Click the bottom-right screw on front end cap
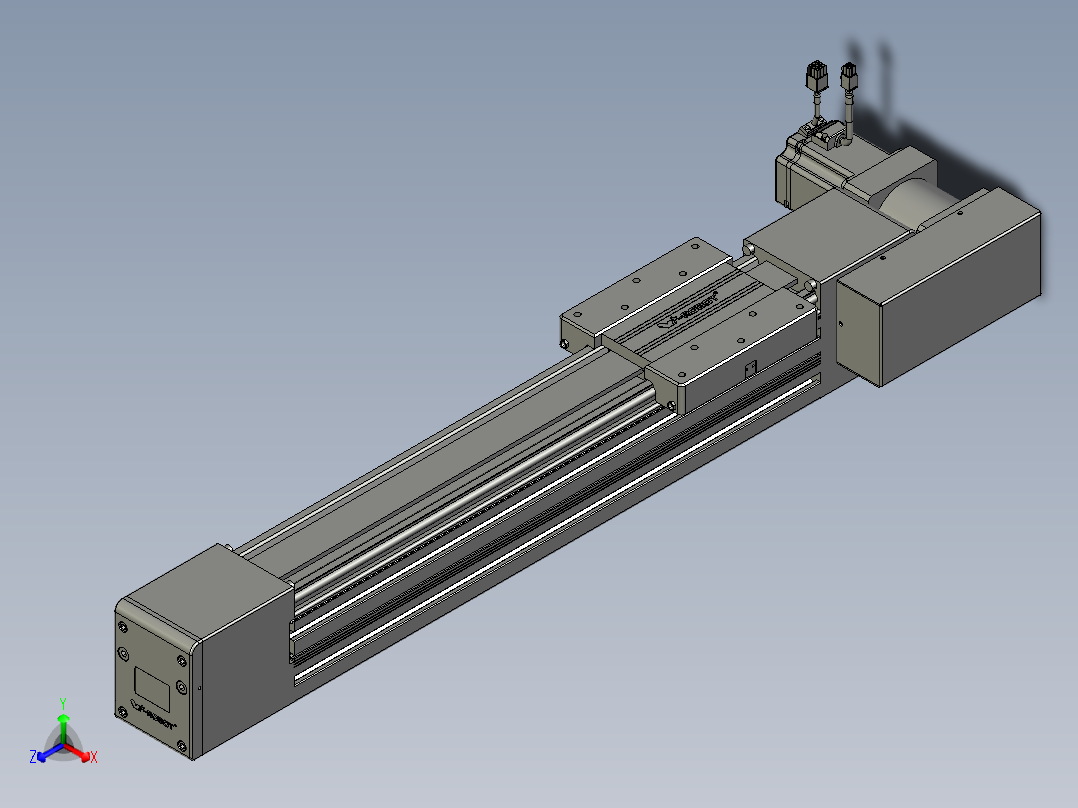Screen dimensions: 1078x808 point(182,747)
